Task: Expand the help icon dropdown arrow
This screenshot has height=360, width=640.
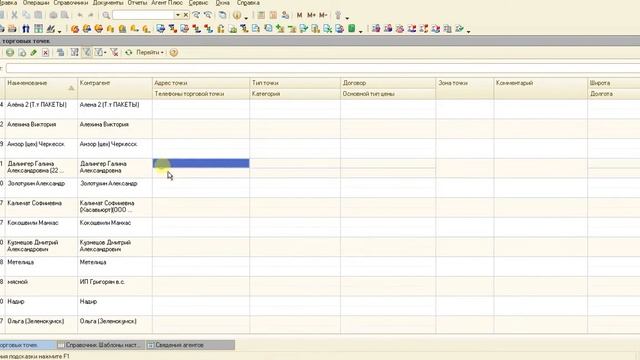Action: pyautogui.click(x=246, y=17)
